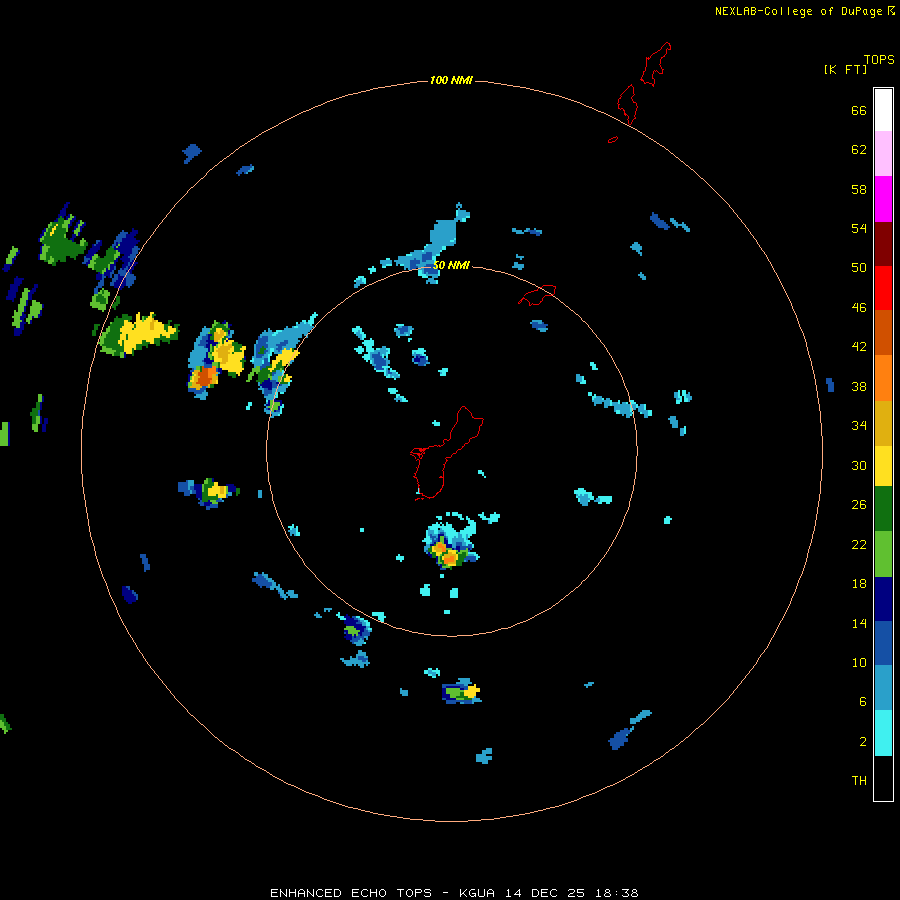
Task: Click the 58 legend value
Action: click(x=859, y=189)
